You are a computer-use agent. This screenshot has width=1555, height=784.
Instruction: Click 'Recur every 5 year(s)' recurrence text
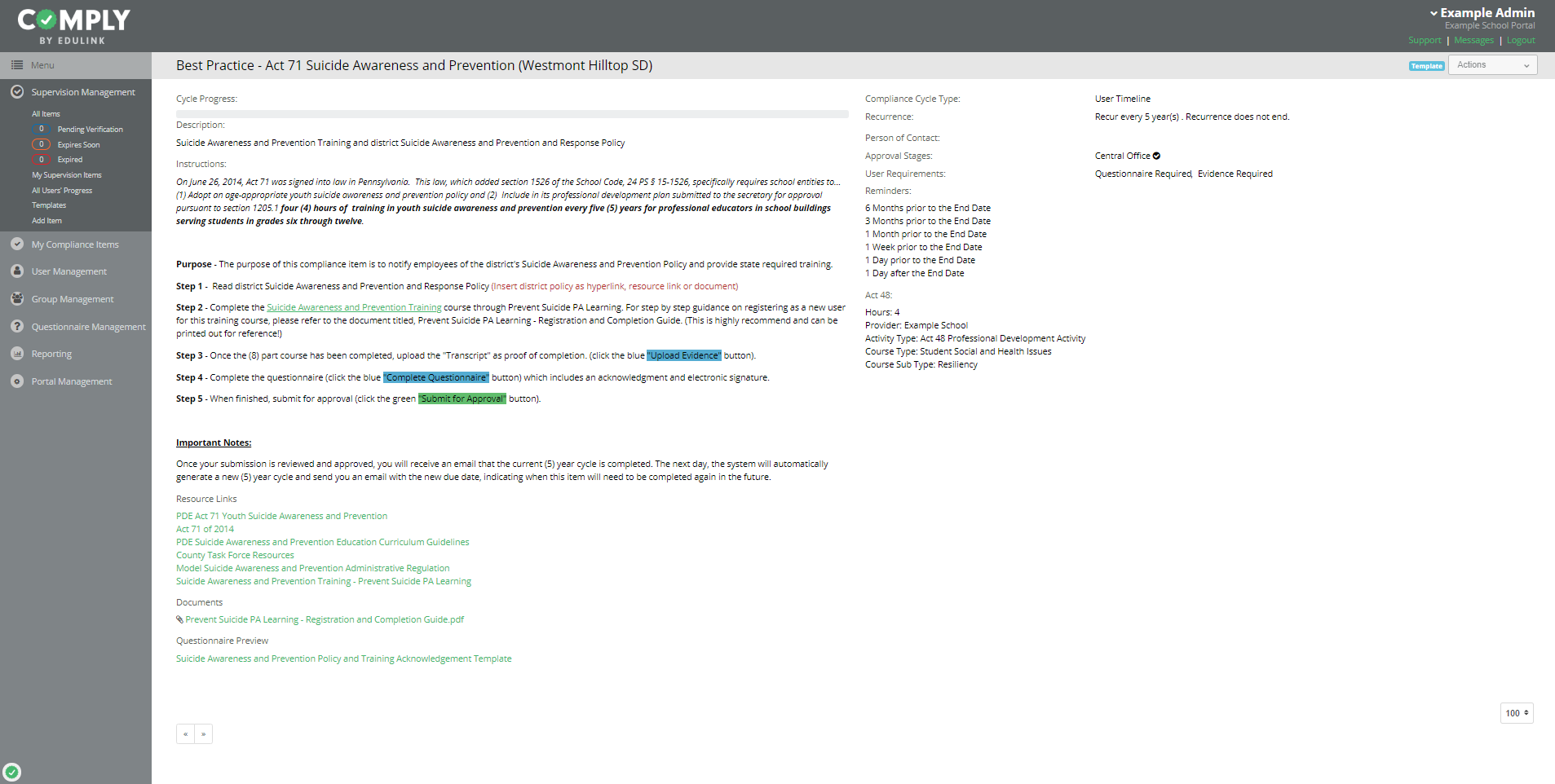coord(1138,117)
